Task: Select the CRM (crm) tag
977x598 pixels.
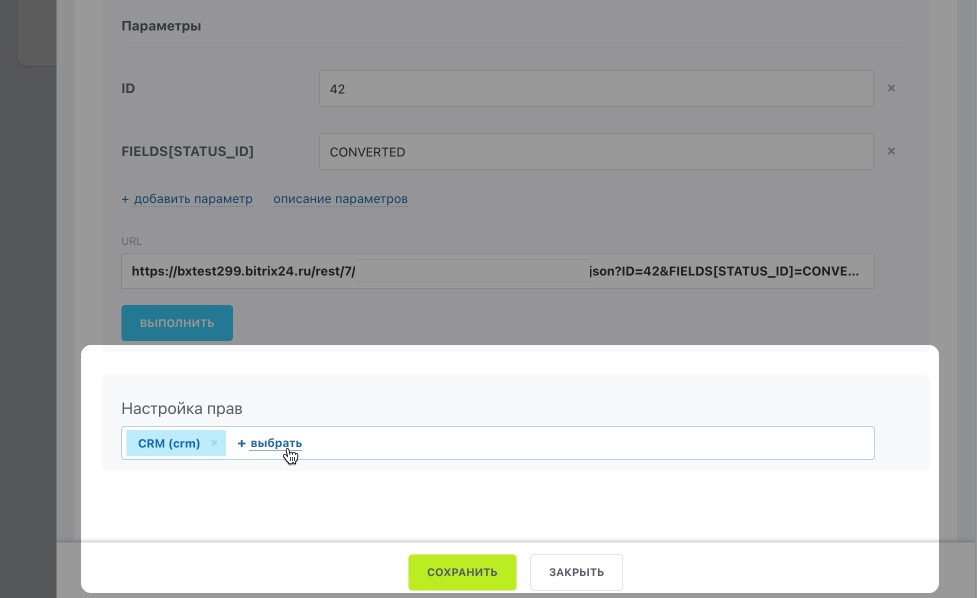Action: click(x=168, y=443)
